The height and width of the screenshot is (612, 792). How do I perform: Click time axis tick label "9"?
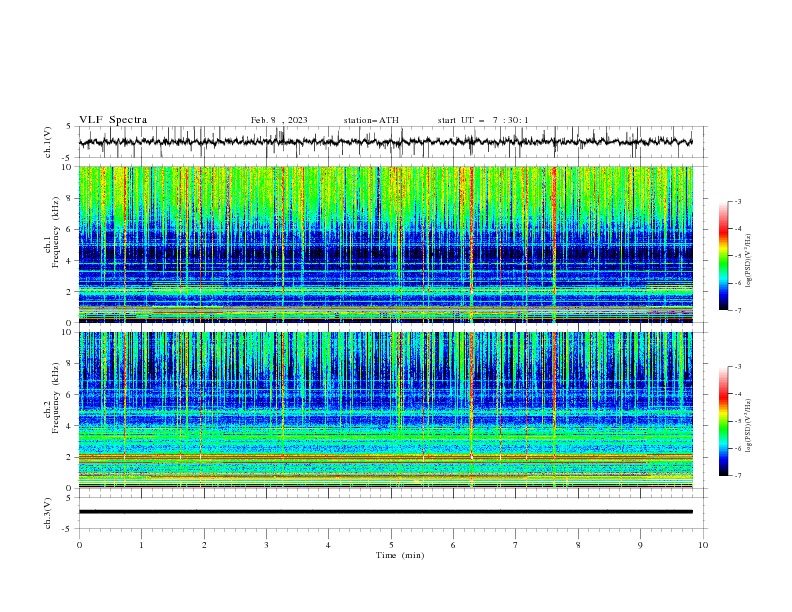640,545
